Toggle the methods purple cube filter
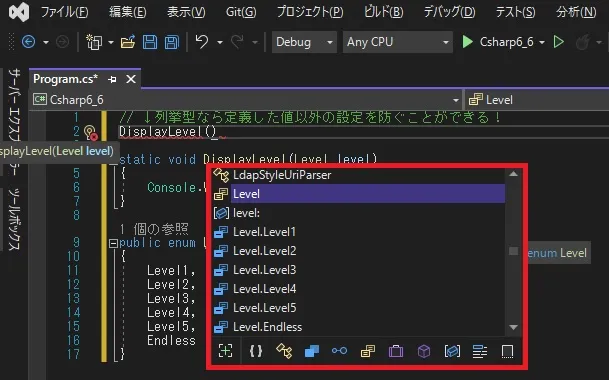 coord(424,351)
